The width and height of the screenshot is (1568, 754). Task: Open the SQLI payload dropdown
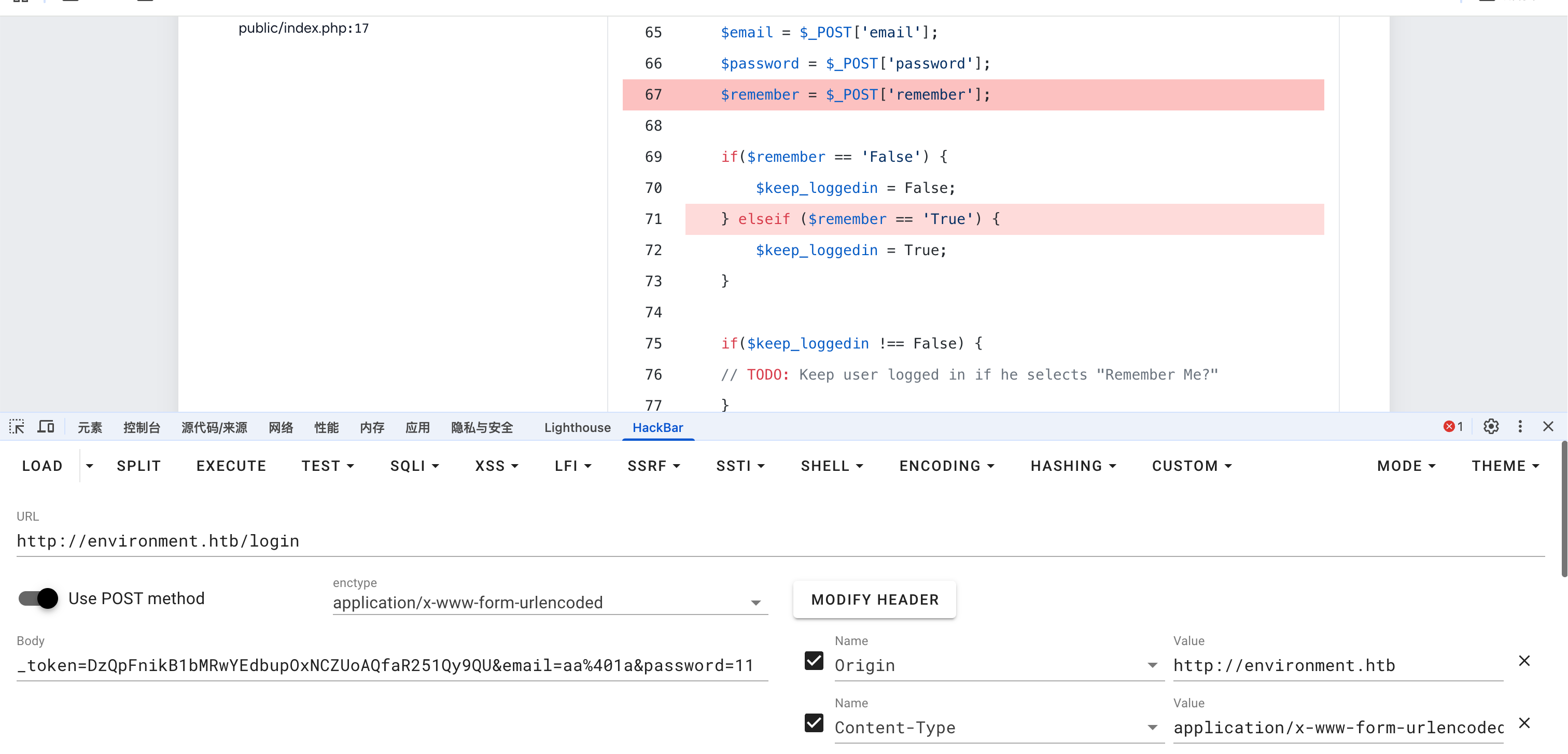(x=414, y=466)
